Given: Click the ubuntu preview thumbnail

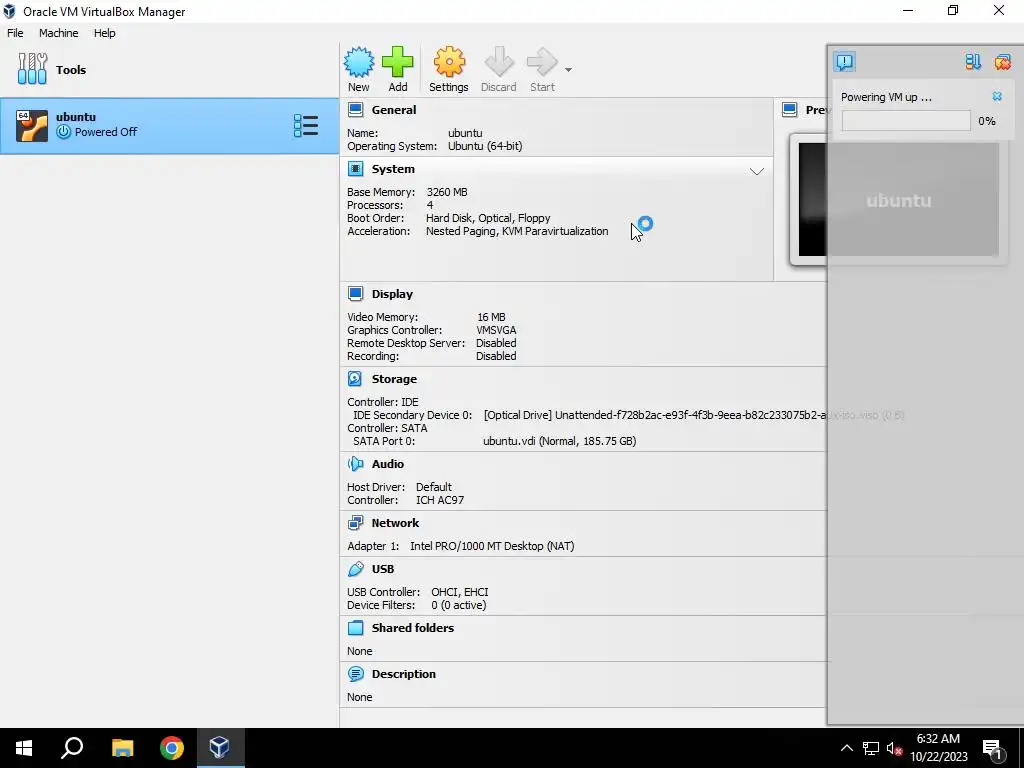Looking at the screenshot, I should click(x=898, y=200).
